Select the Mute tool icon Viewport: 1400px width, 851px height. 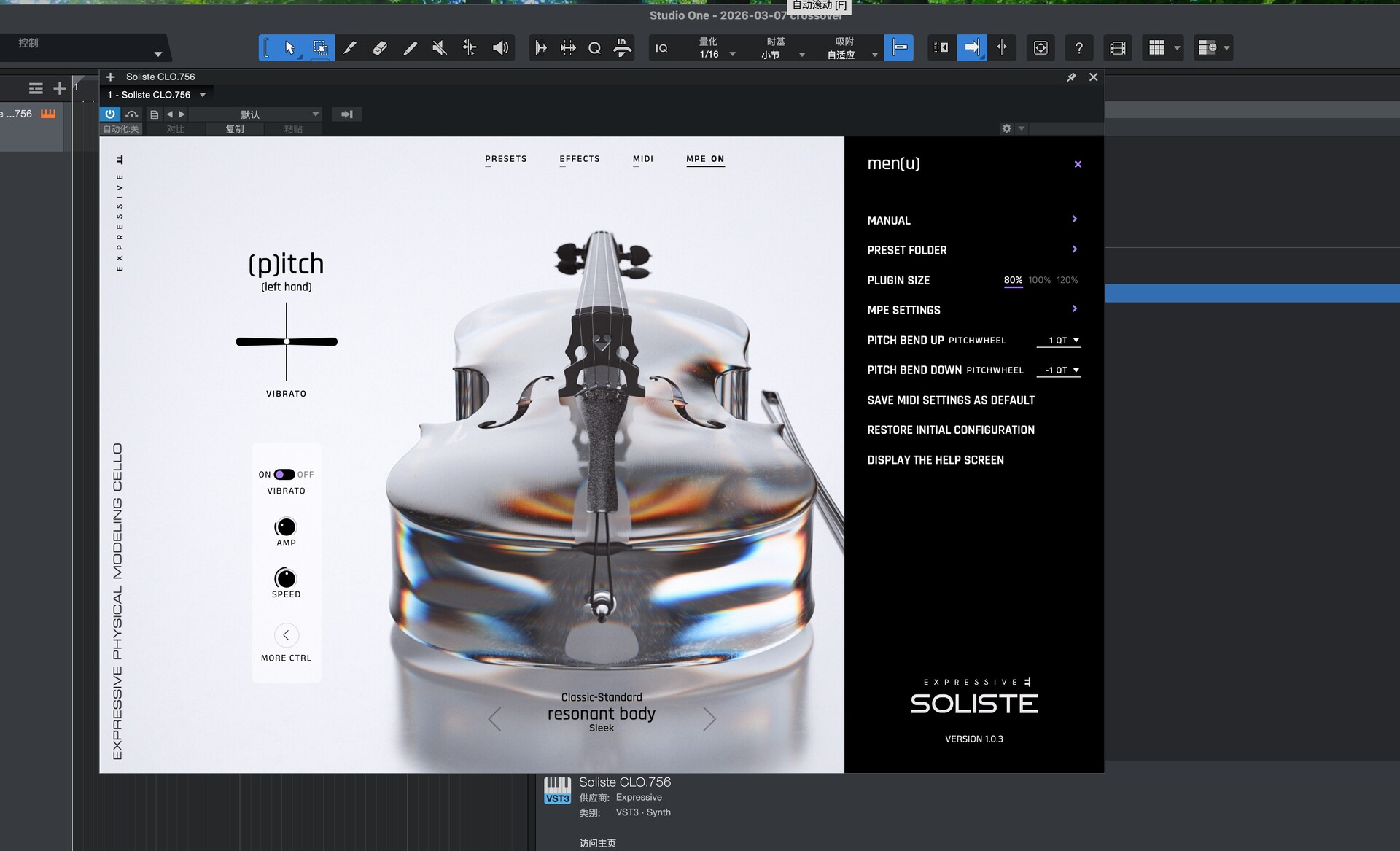(x=439, y=48)
